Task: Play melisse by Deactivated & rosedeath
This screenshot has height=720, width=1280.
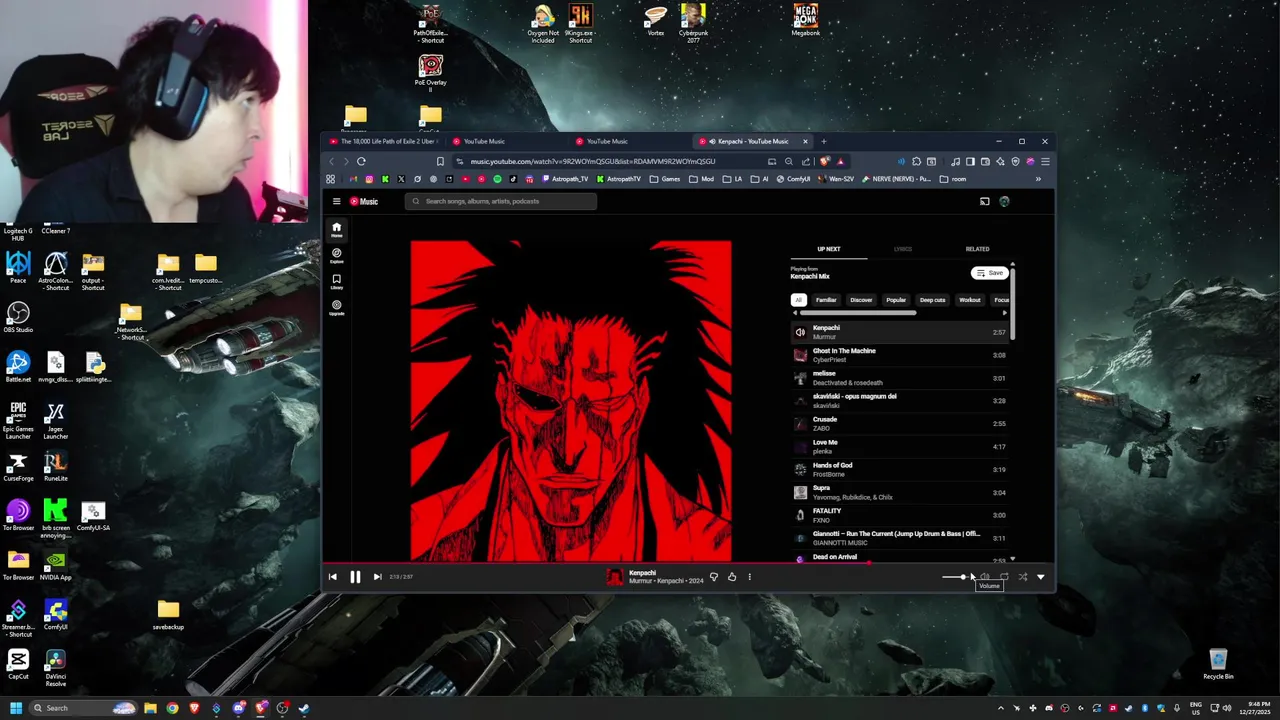Action: pos(900,378)
